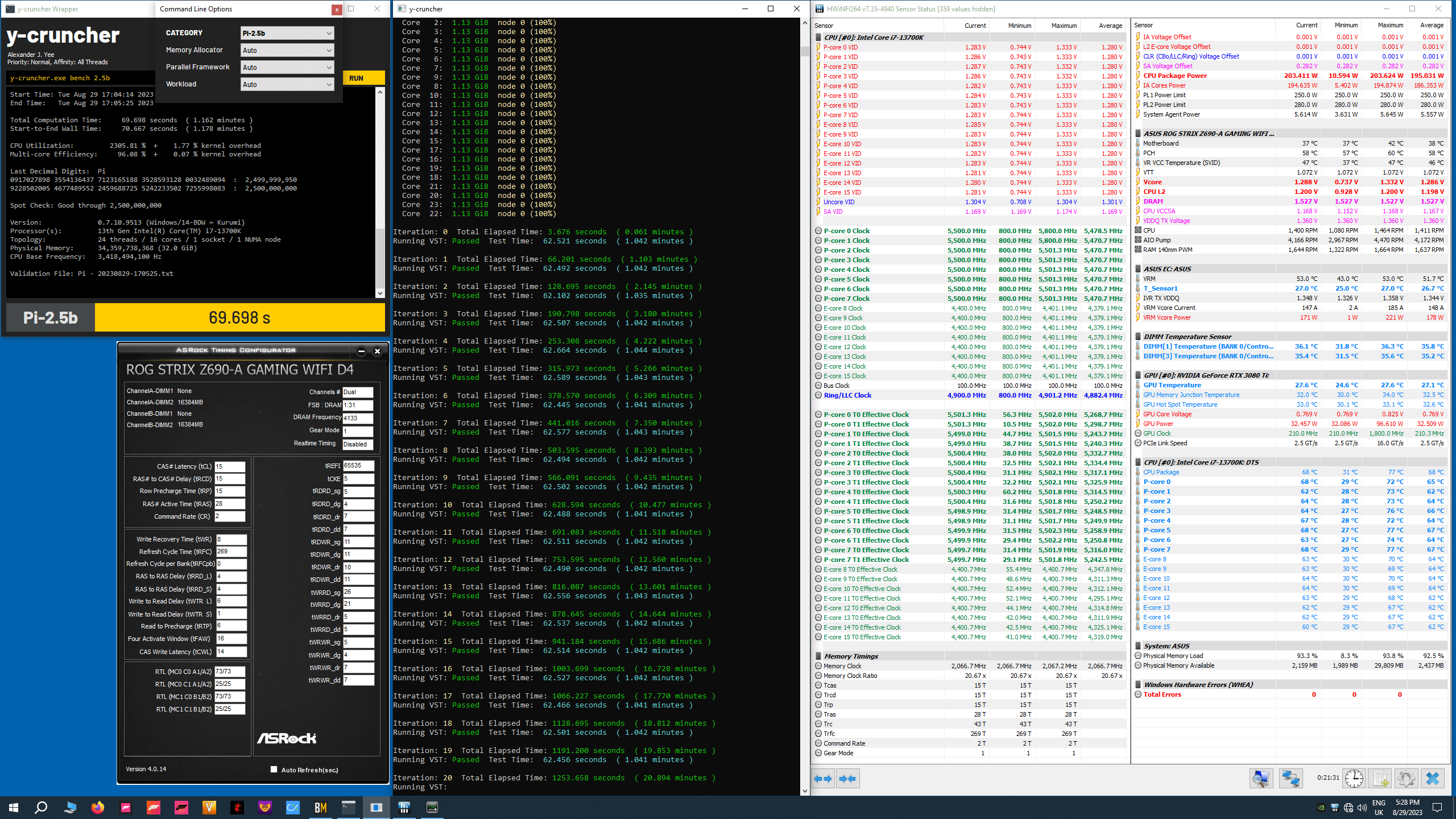Screen dimensions: 1456x819
Task: Open the CATEGORY dropdown showing Pi-2.5b
Action: coord(287,33)
